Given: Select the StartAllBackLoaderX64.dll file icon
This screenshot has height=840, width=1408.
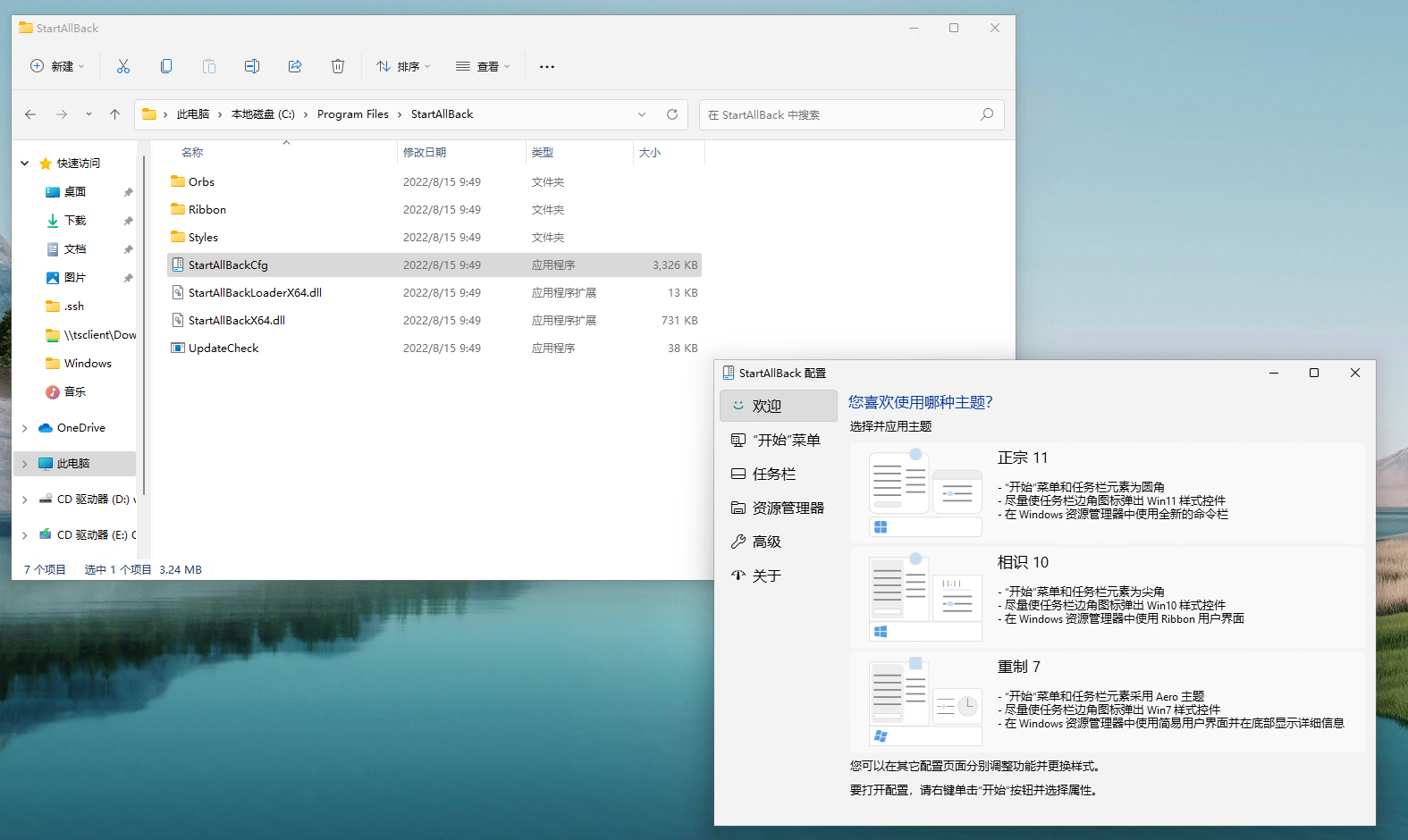Looking at the screenshot, I should (178, 292).
